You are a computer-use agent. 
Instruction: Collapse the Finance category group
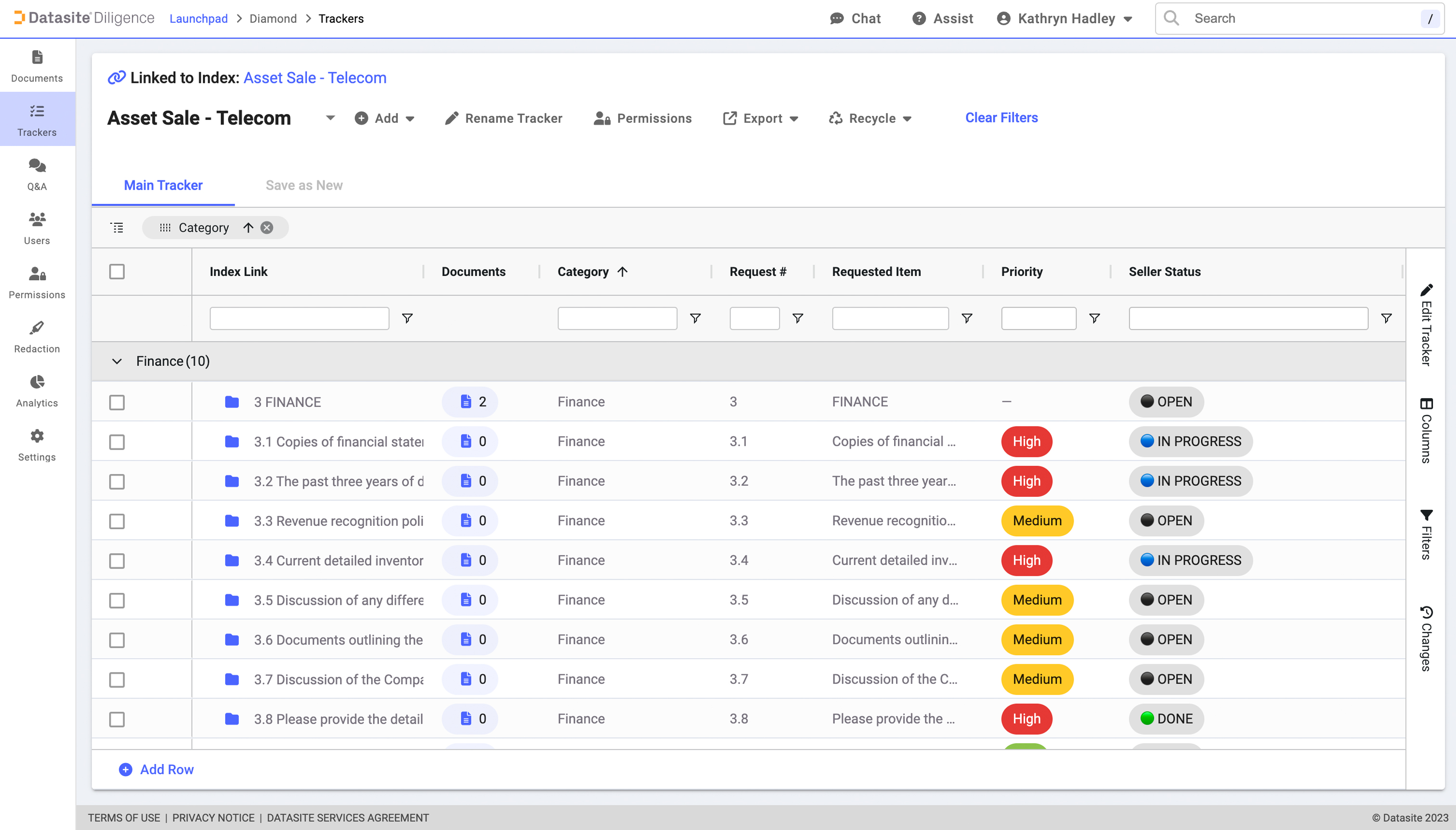point(116,360)
